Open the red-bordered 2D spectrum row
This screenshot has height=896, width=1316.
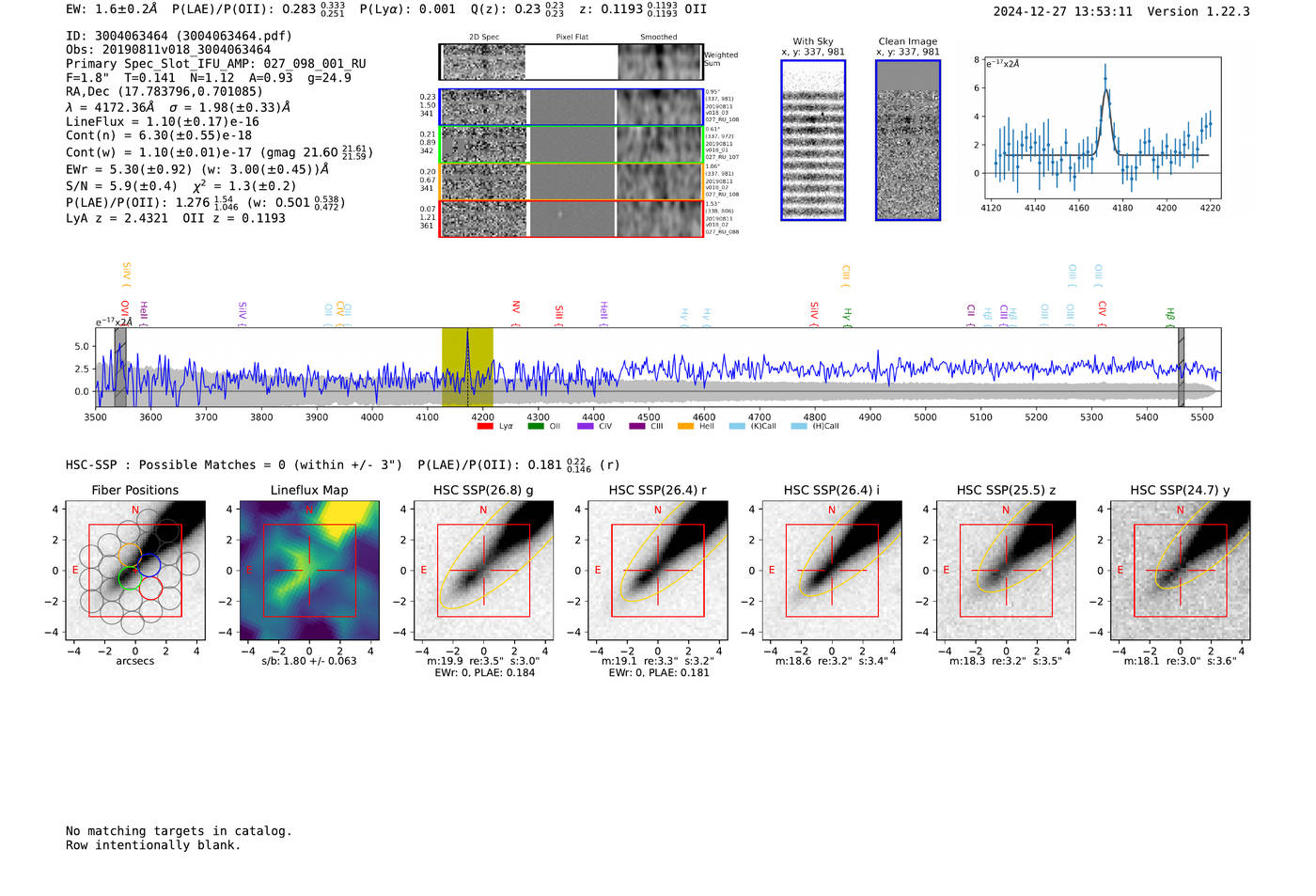coord(571,218)
